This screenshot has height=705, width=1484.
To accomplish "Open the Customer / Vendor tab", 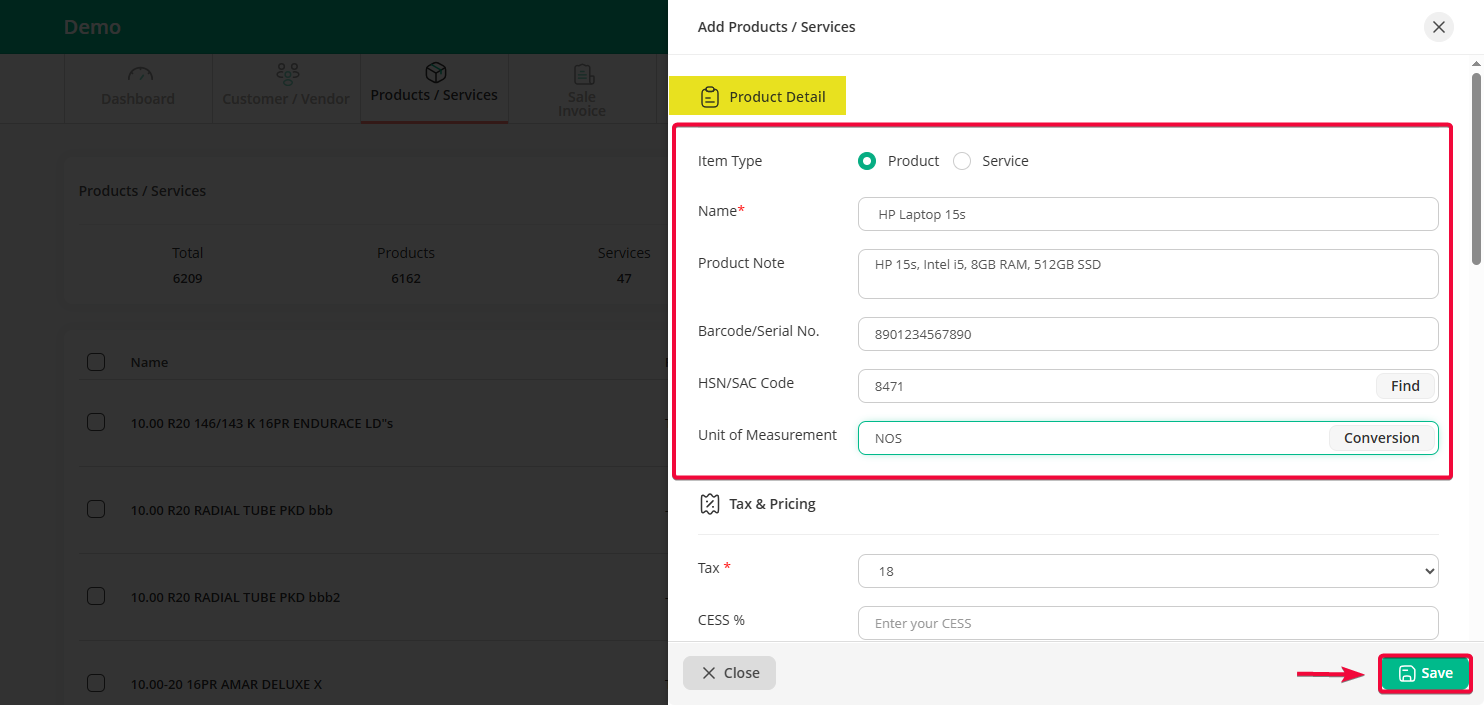I will tap(286, 89).
